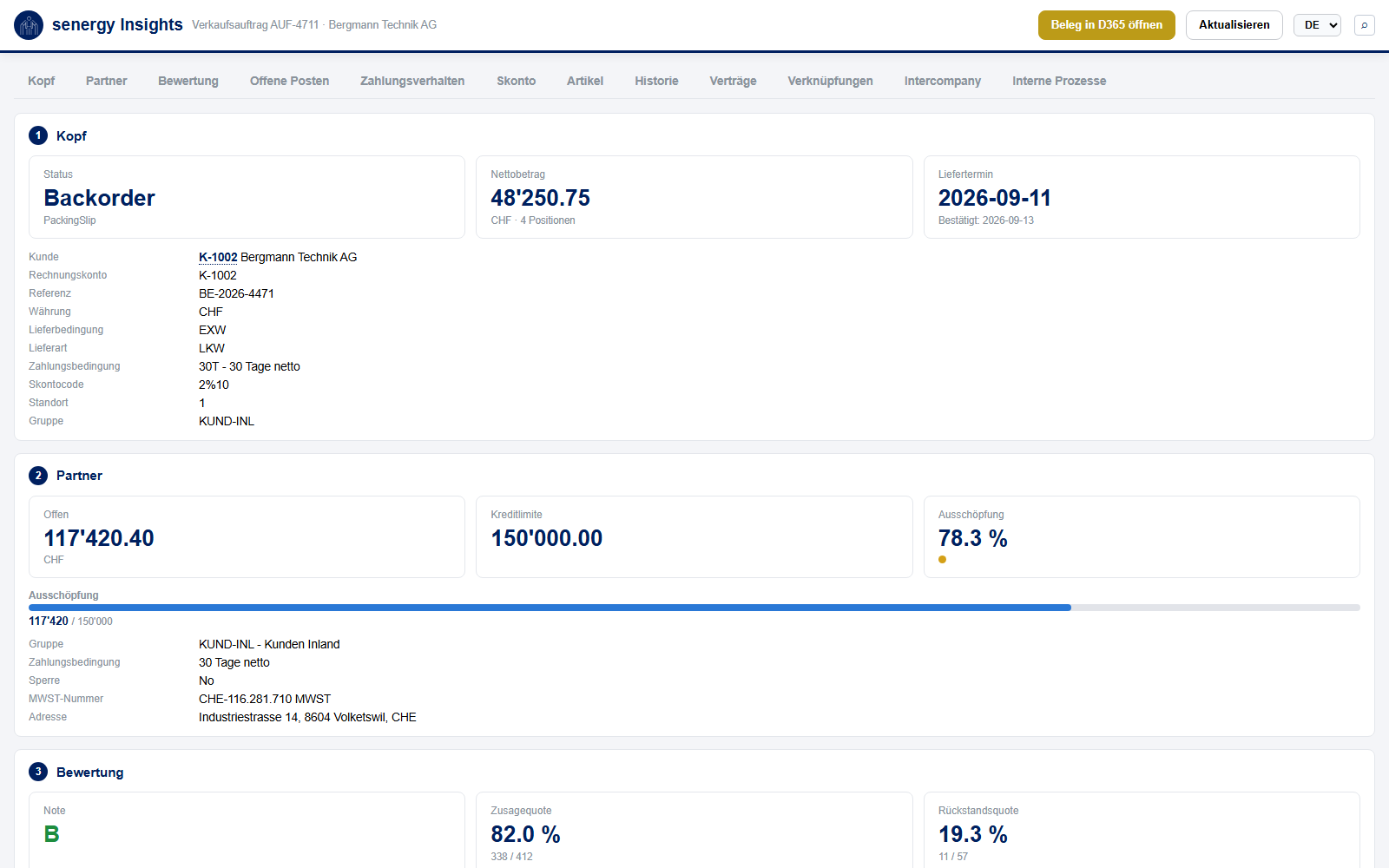Click the Skontocode value 2%10
The height and width of the screenshot is (868, 1389).
pos(214,385)
